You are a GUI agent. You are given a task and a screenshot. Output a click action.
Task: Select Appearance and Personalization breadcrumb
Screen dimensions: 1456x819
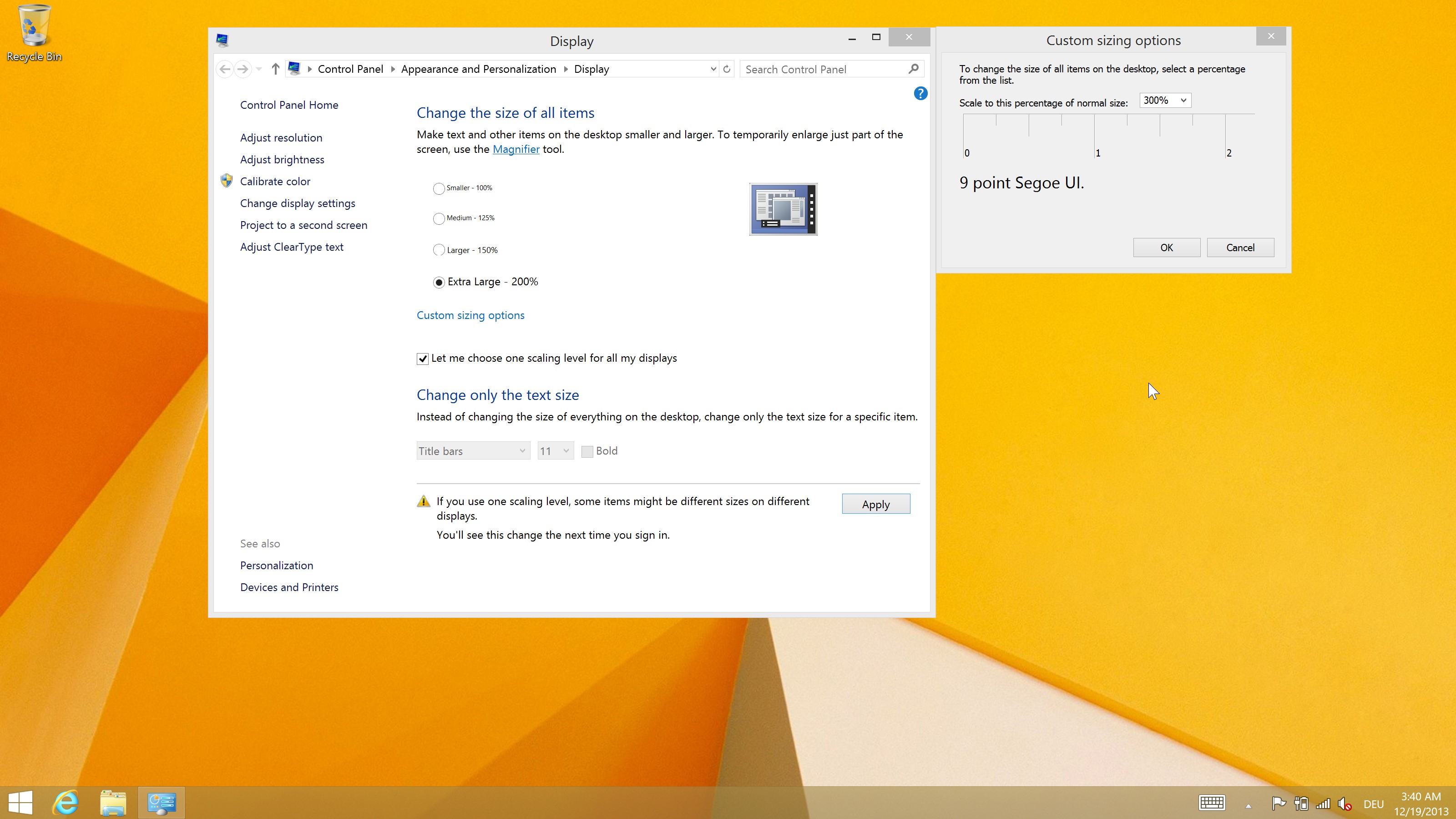(479, 69)
